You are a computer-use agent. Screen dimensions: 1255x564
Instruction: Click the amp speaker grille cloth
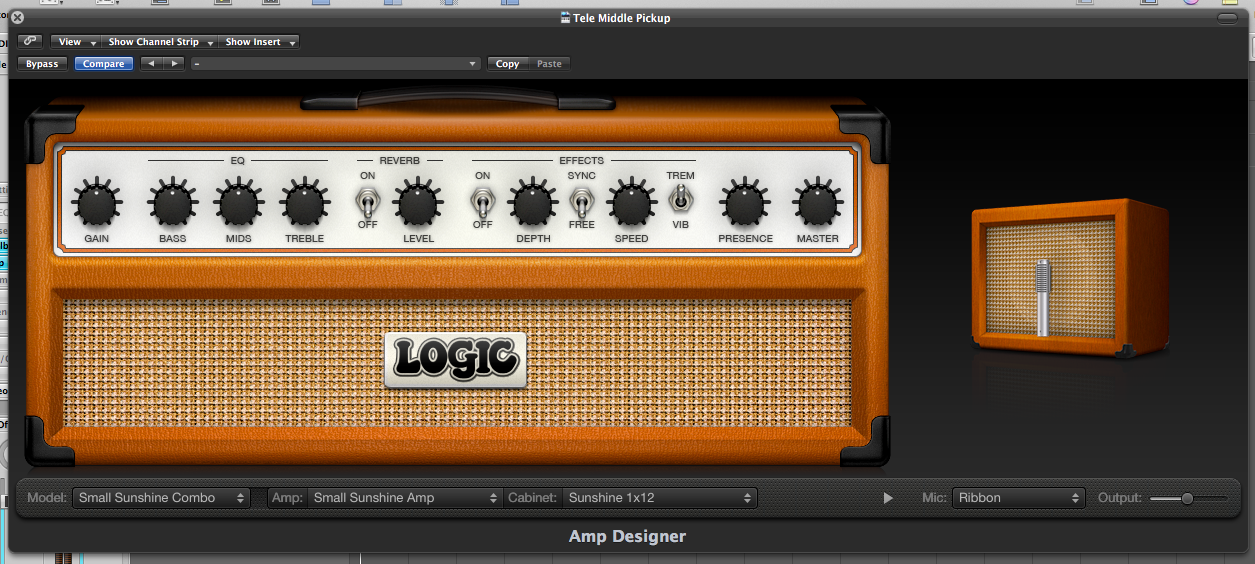pyautogui.click(x=457, y=361)
